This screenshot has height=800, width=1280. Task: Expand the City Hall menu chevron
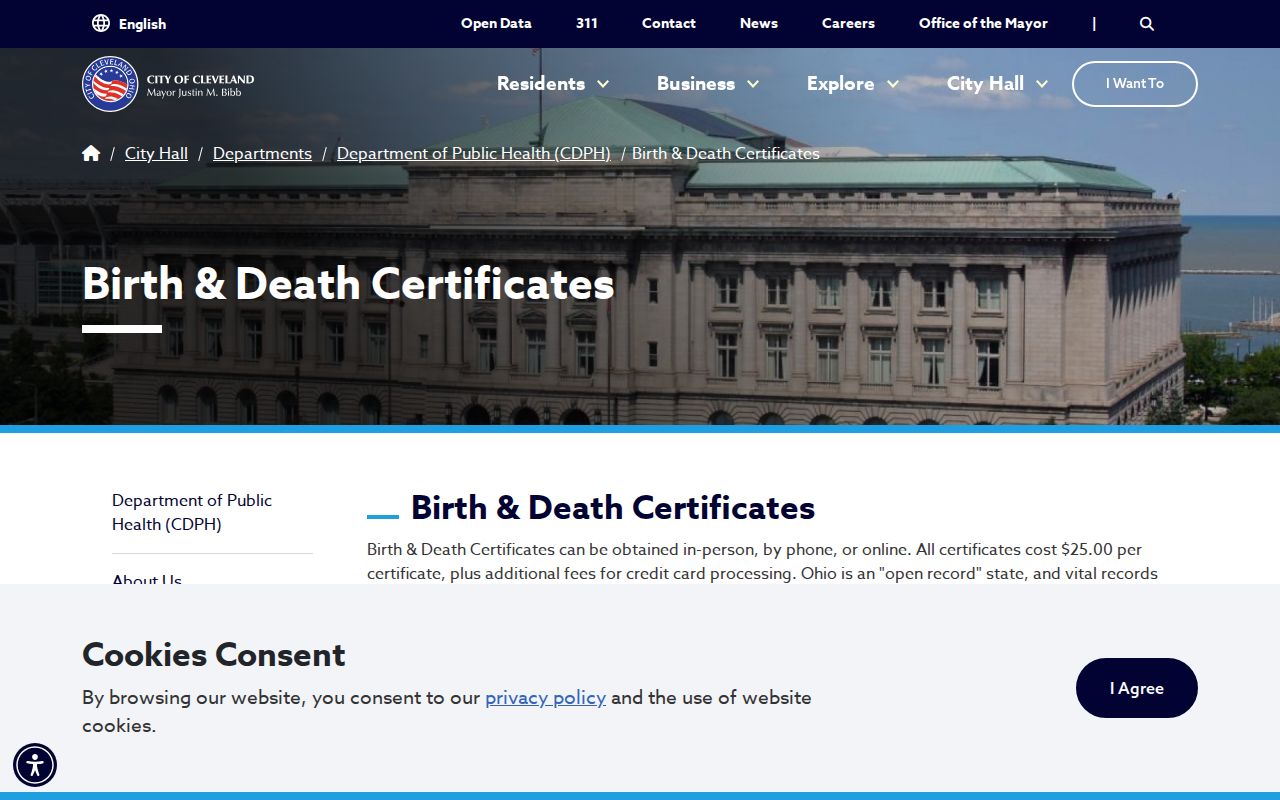click(x=1042, y=84)
